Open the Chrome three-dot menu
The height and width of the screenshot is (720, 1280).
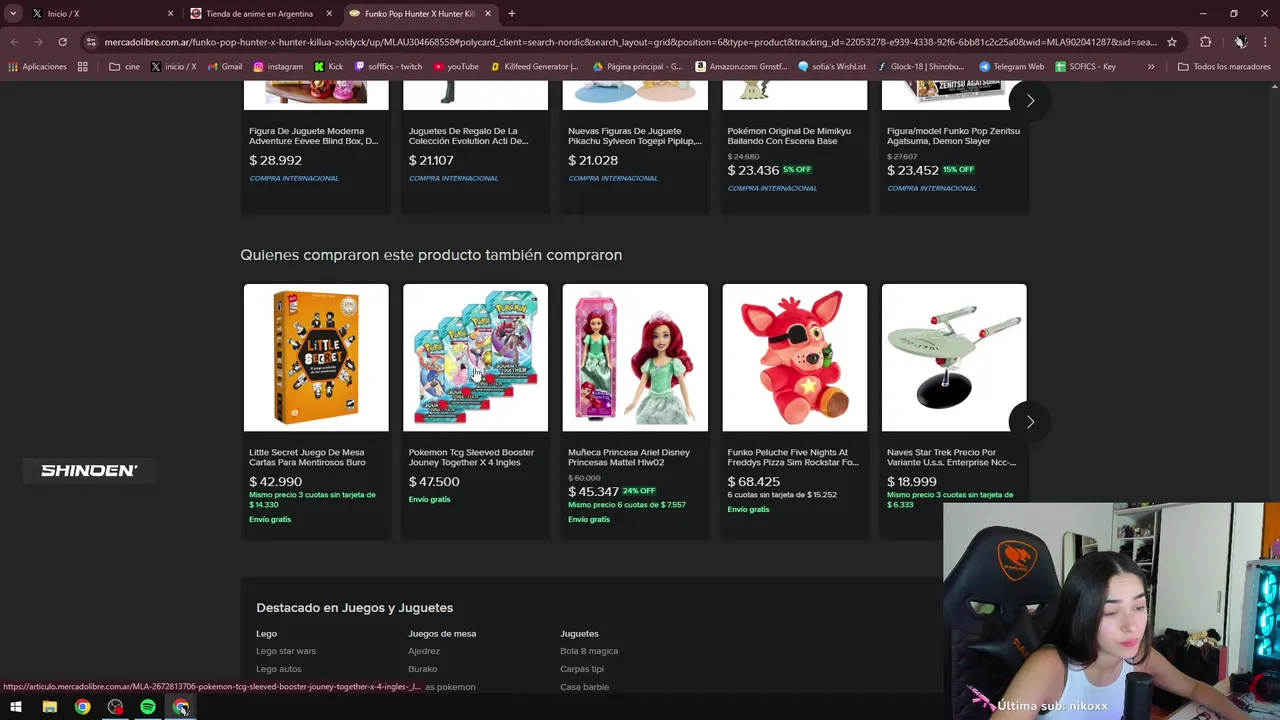pyautogui.click(x=1266, y=42)
